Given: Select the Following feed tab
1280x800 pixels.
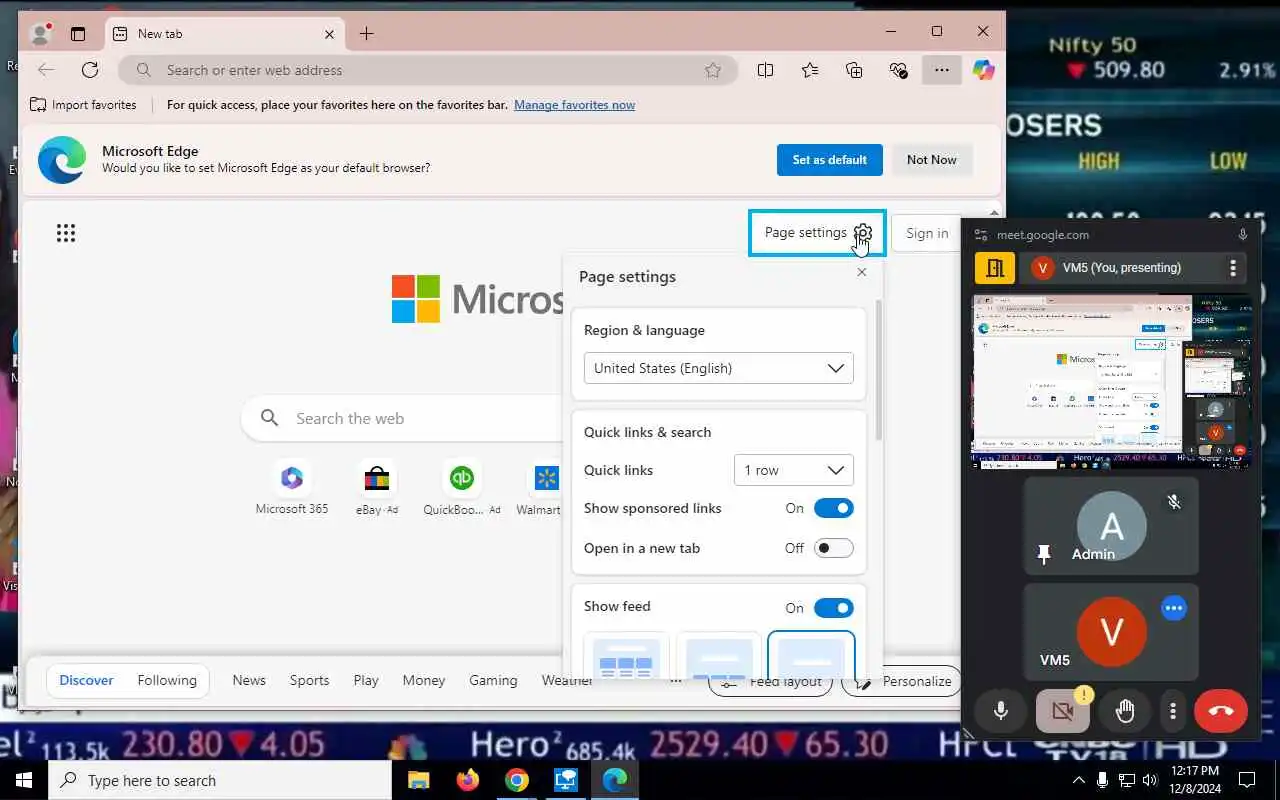Looking at the screenshot, I should click(x=167, y=680).
